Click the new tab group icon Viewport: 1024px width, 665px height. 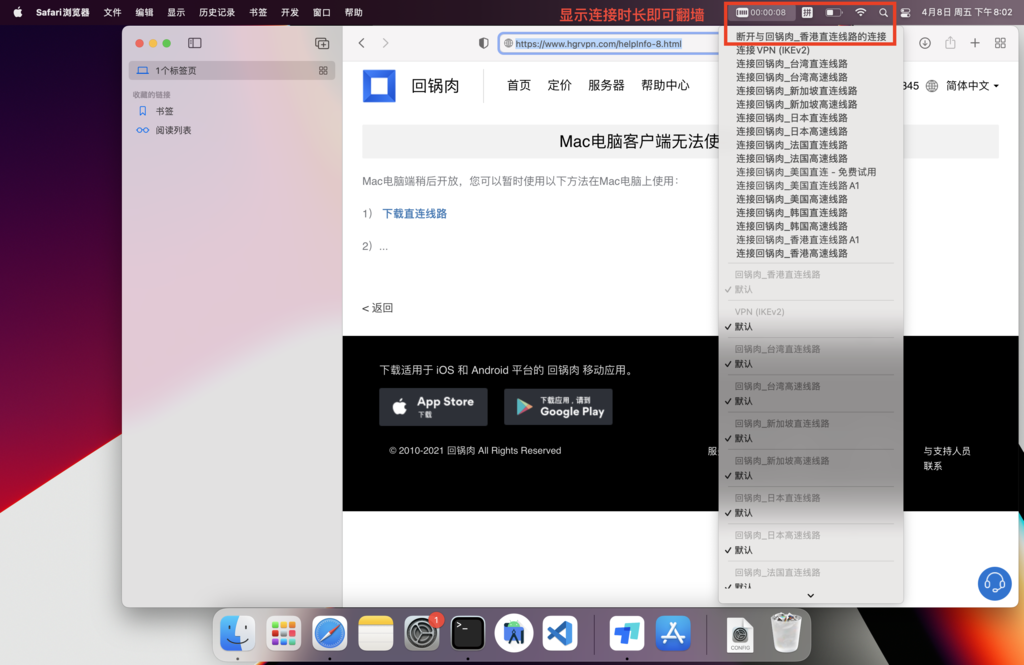tap(322, 43)
